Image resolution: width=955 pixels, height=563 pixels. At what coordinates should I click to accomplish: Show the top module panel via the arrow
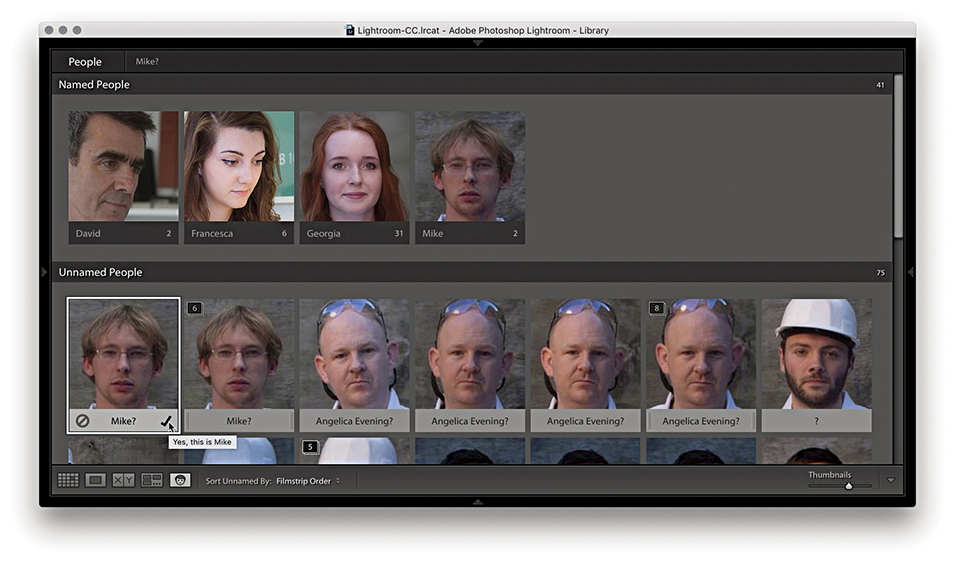coord(477,44)
